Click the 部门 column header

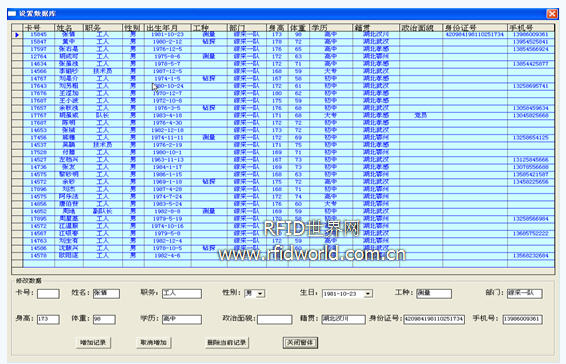[x=247, y=27]
